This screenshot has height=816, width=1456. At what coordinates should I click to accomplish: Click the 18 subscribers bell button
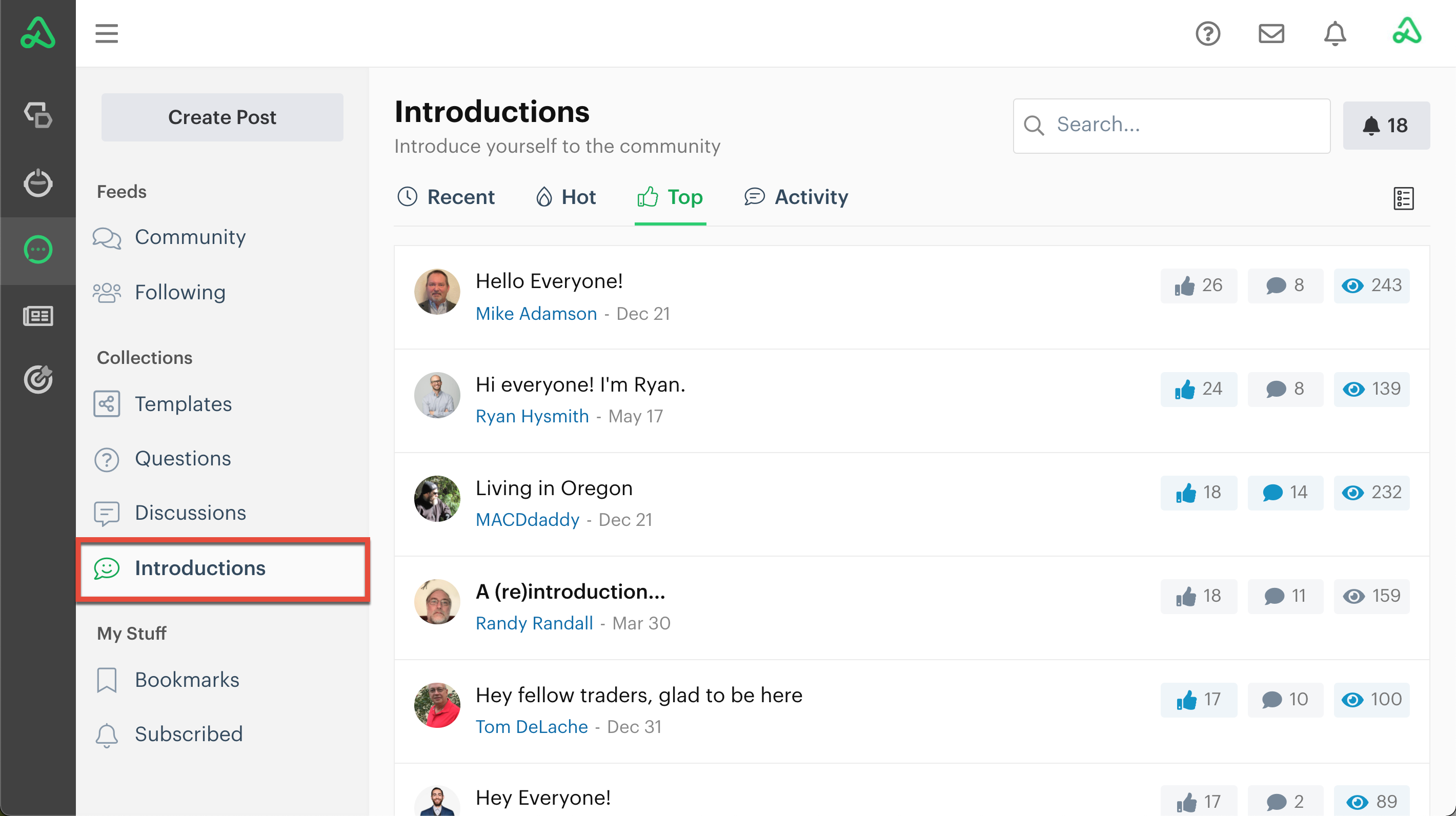[x=1386, y=125]
